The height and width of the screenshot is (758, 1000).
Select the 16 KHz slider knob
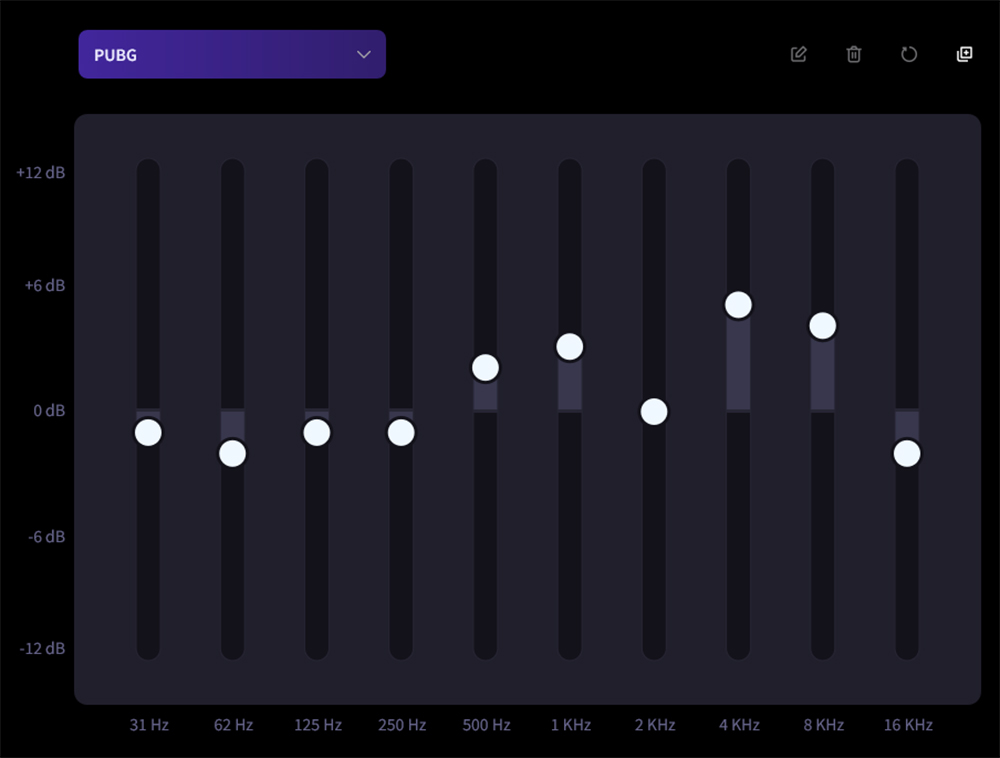pyautogui.click(x=907, y=453)
